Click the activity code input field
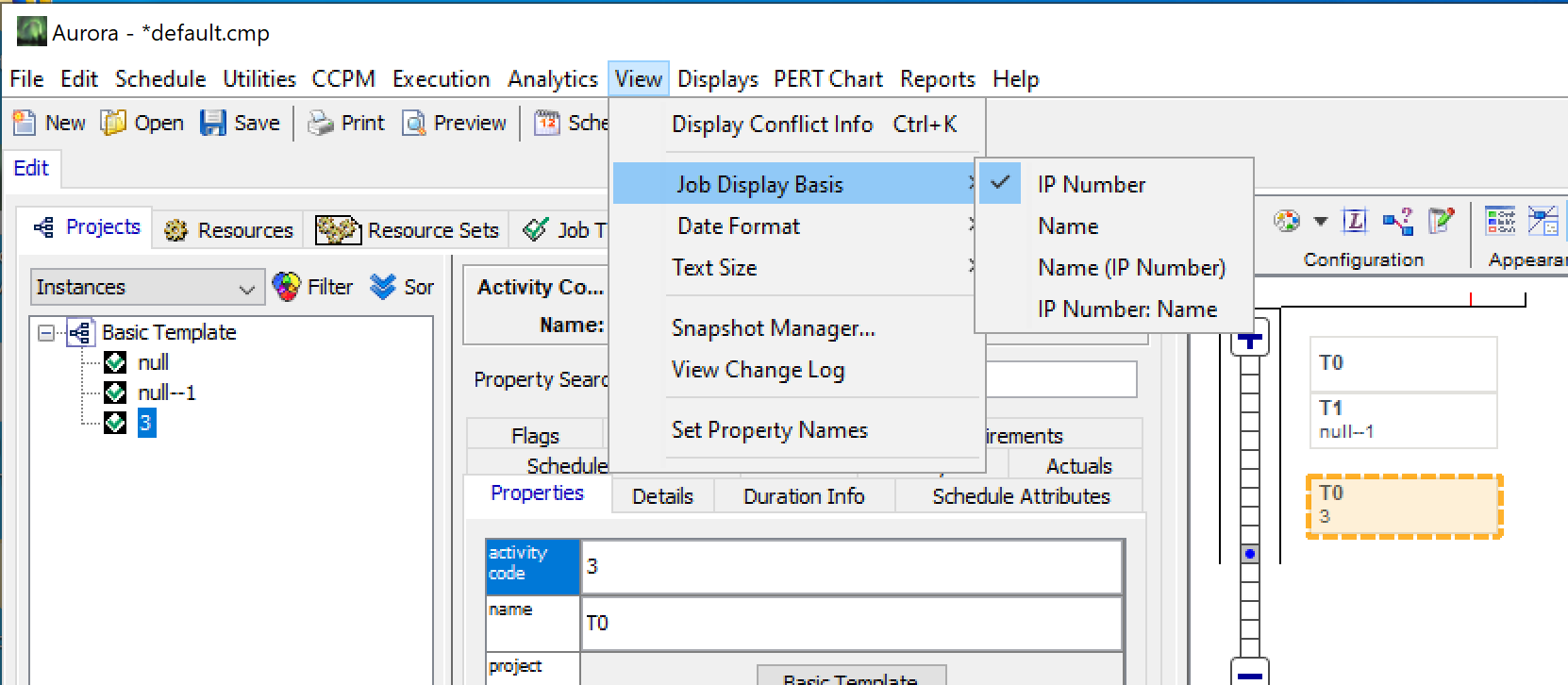The height and width of the screenshot is (685, 1568). (x=850, y=567)
